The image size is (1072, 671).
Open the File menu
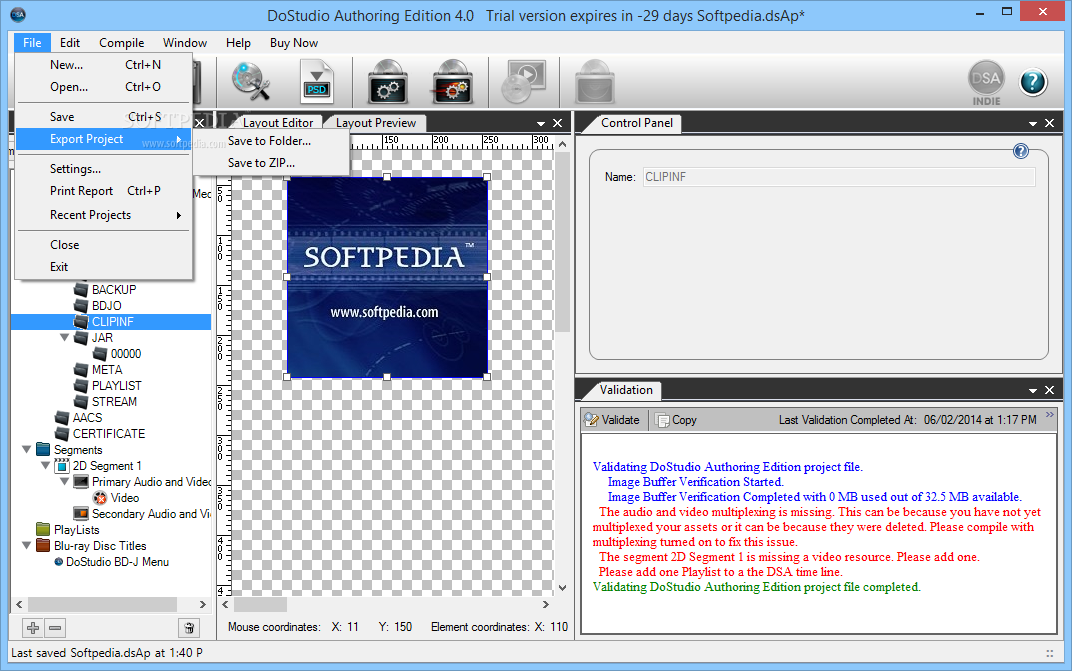coord(32,42)
